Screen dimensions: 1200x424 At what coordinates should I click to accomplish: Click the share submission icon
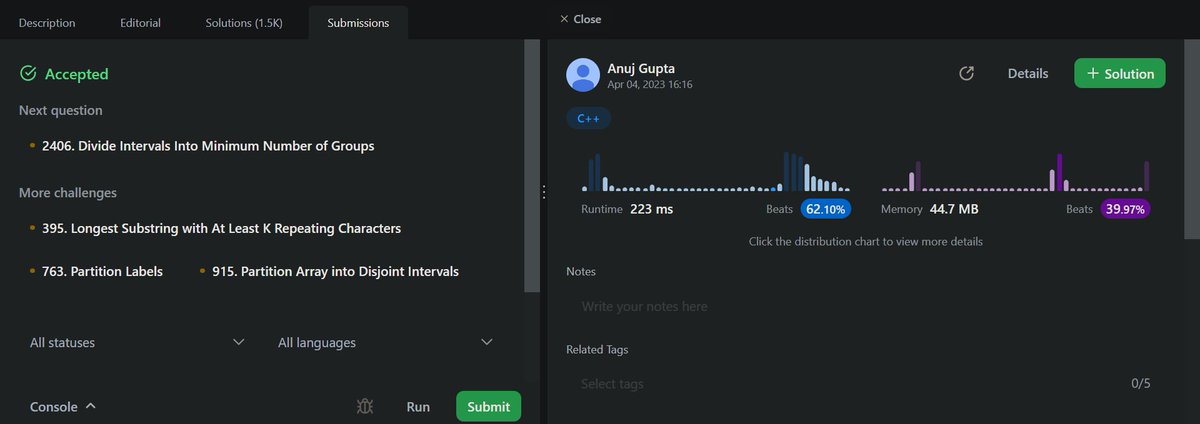tap(966, 74)
